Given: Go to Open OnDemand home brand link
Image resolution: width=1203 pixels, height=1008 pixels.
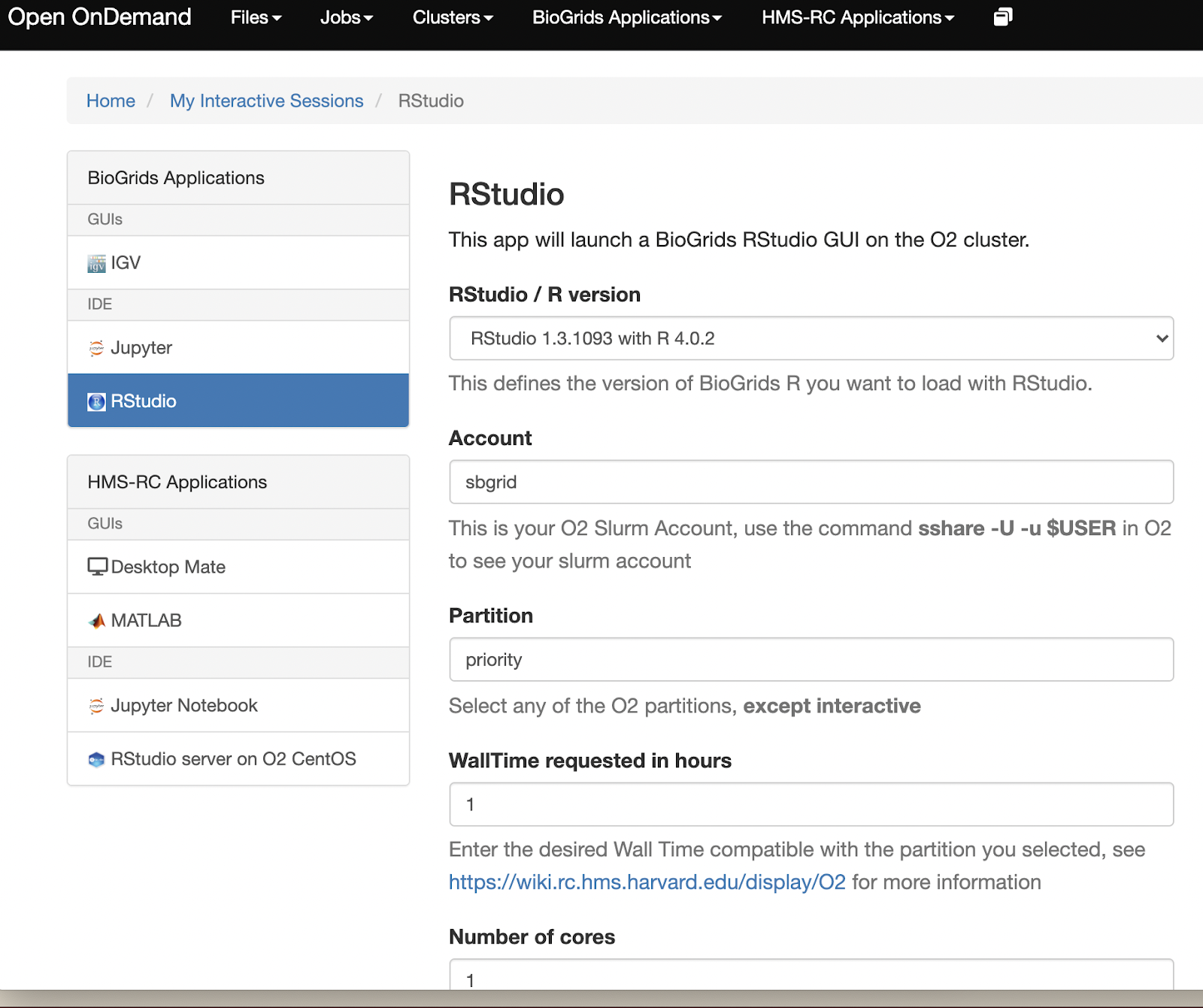Looking at the screenshot, I should click(99, 17).
